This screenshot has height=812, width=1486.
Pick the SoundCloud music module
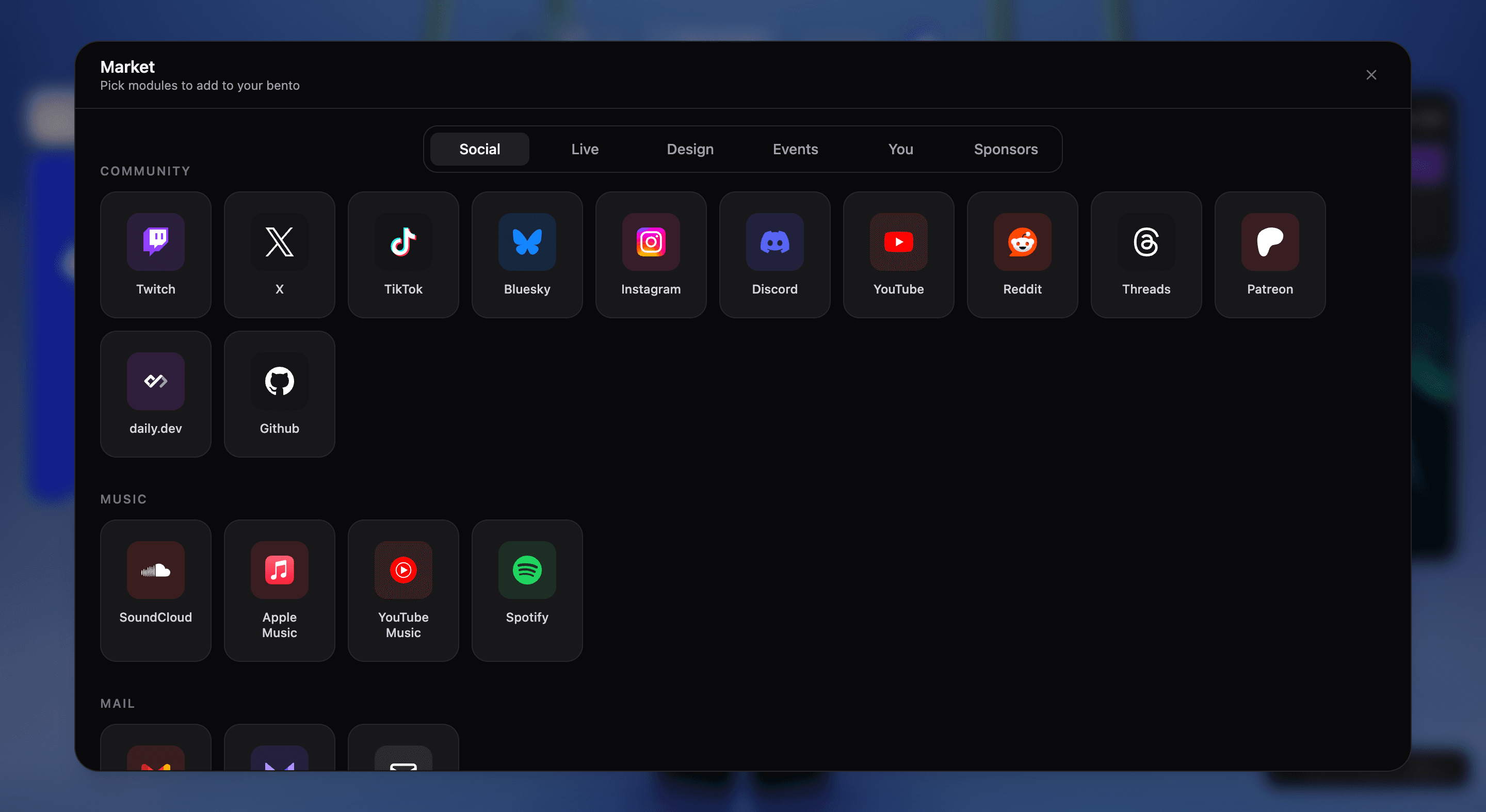(156, 591)
